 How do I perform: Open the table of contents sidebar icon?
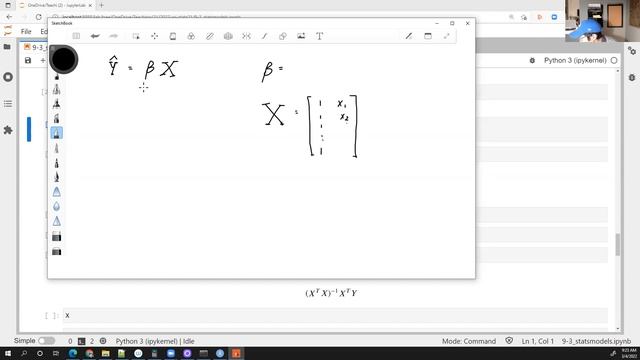[8, 104]
